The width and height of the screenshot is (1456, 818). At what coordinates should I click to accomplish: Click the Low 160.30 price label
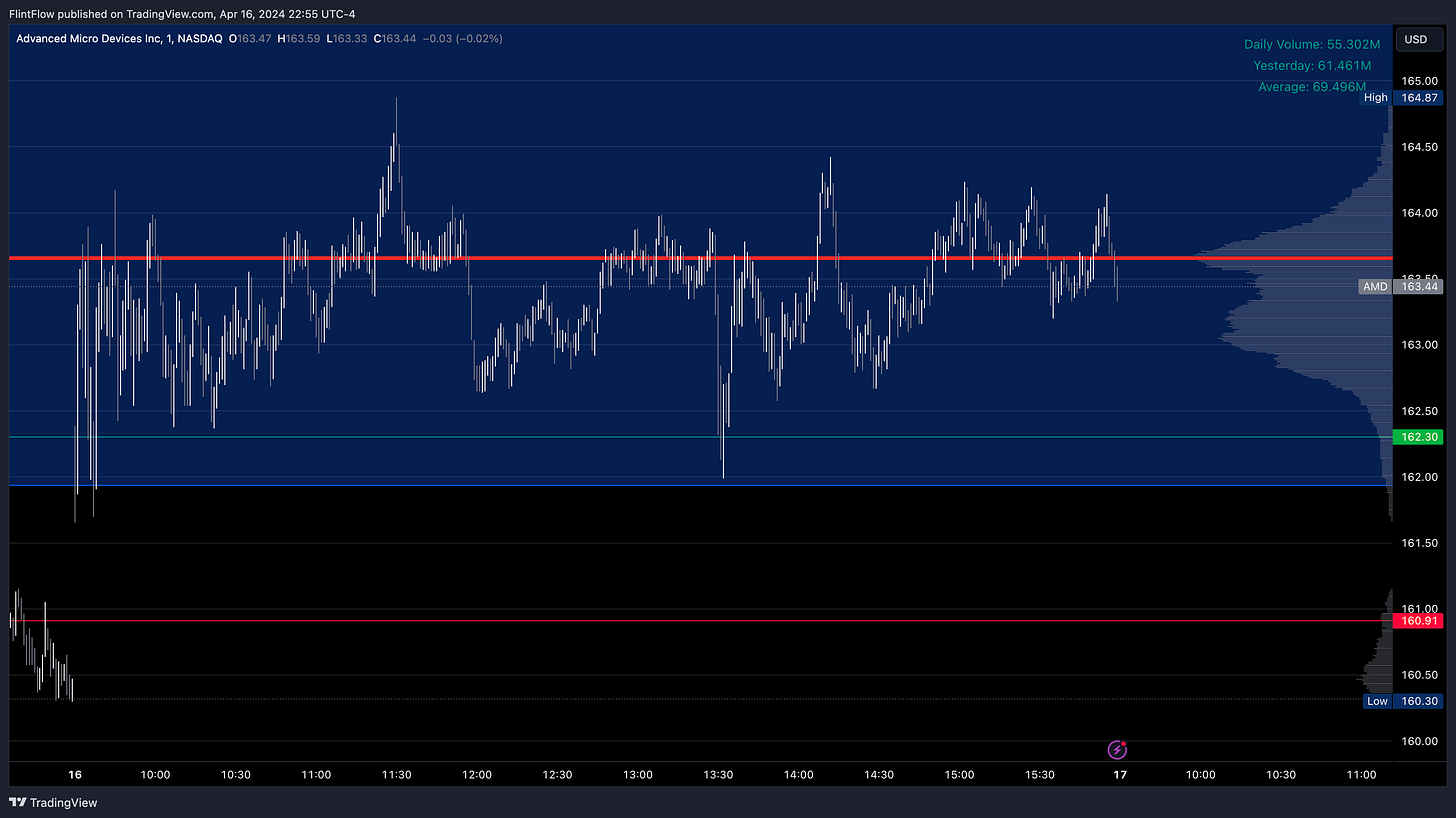point(1403,701)
